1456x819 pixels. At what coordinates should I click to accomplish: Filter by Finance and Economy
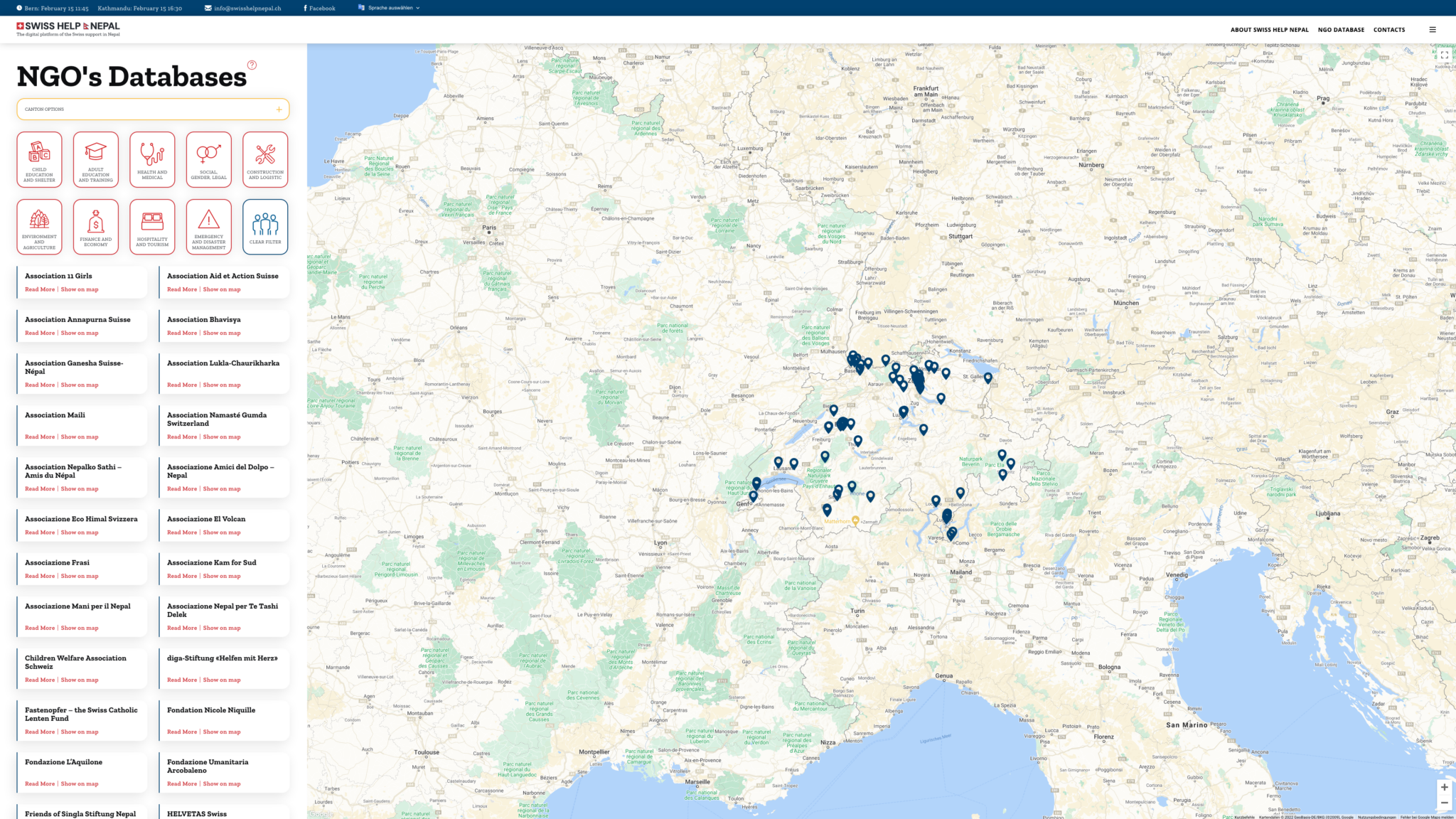pos(95,227)
